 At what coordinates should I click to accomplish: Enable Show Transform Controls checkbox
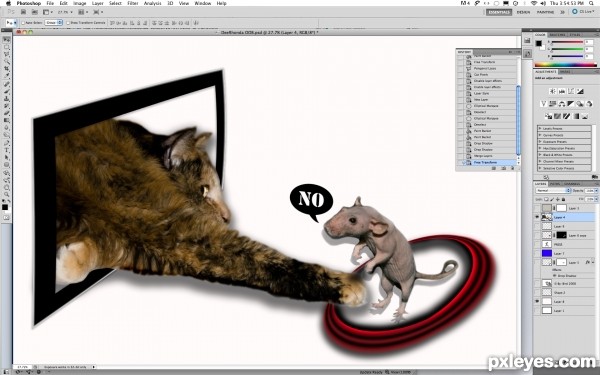point(68,23)
